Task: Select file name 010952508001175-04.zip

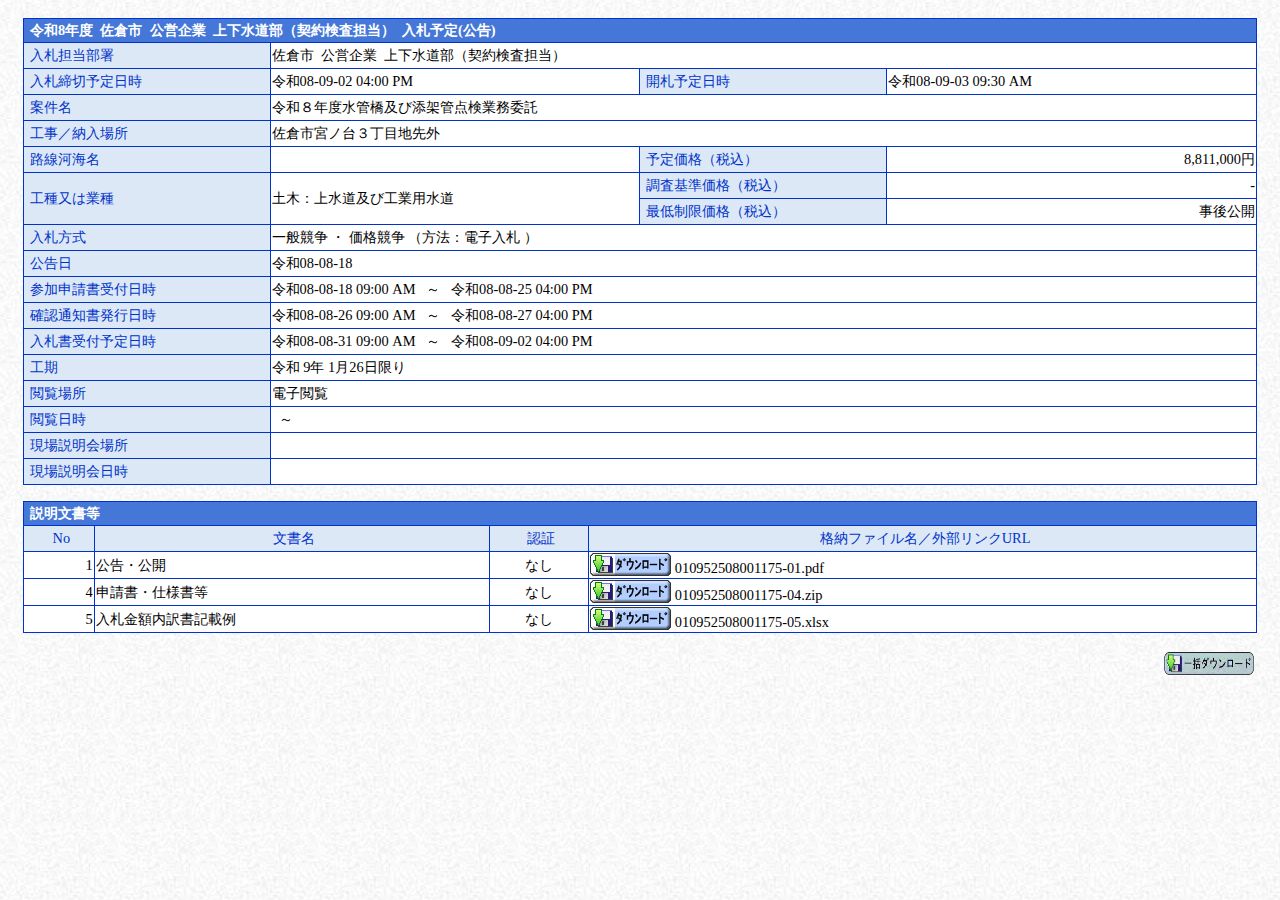Action: coord(748,595)
